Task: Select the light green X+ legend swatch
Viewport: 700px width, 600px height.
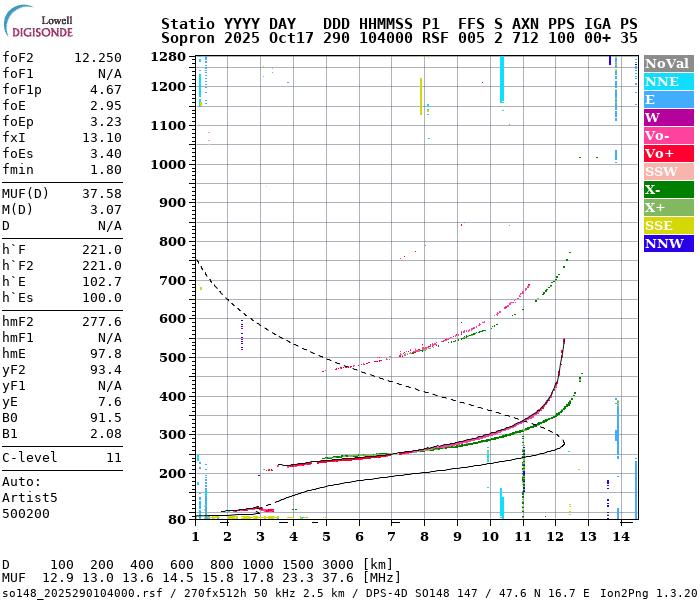Action: (668, 207)
